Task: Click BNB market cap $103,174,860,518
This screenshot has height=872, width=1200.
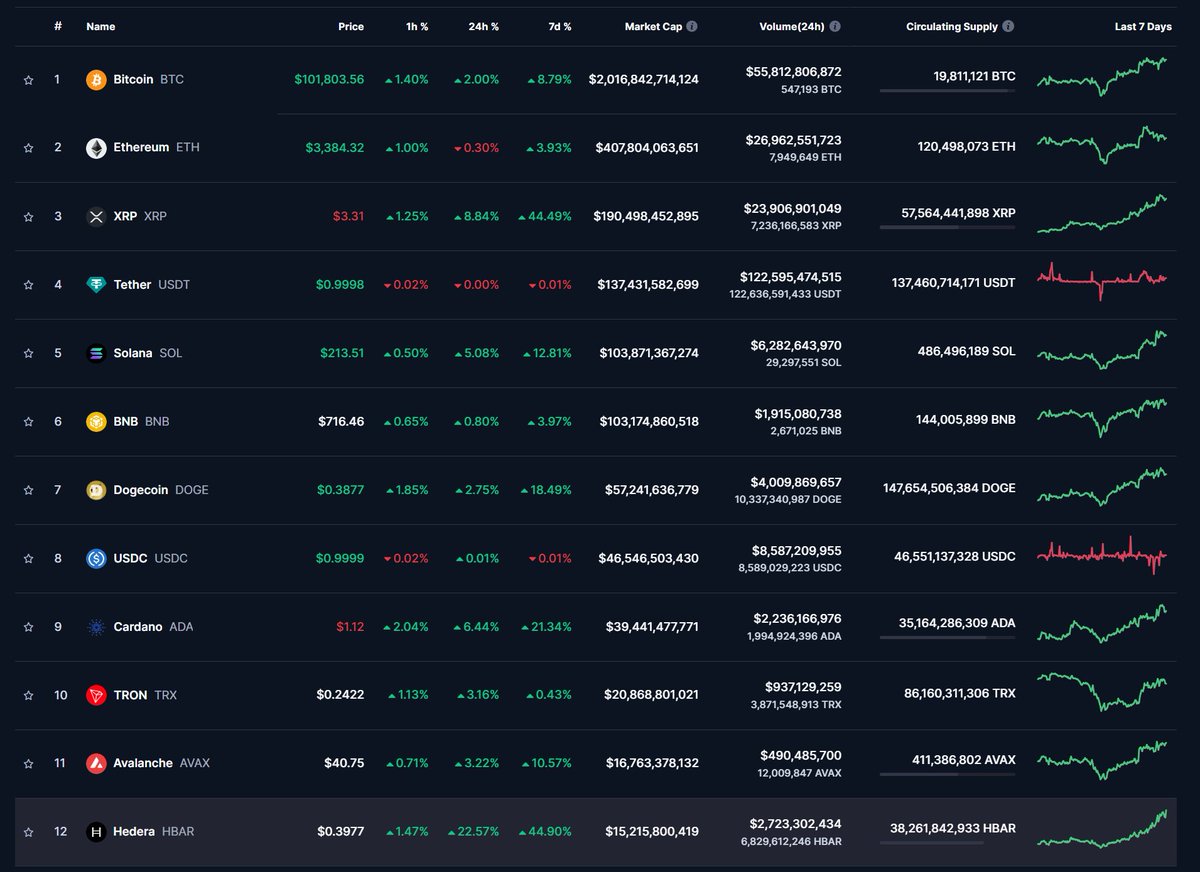Action: click(x=649, y=421)
